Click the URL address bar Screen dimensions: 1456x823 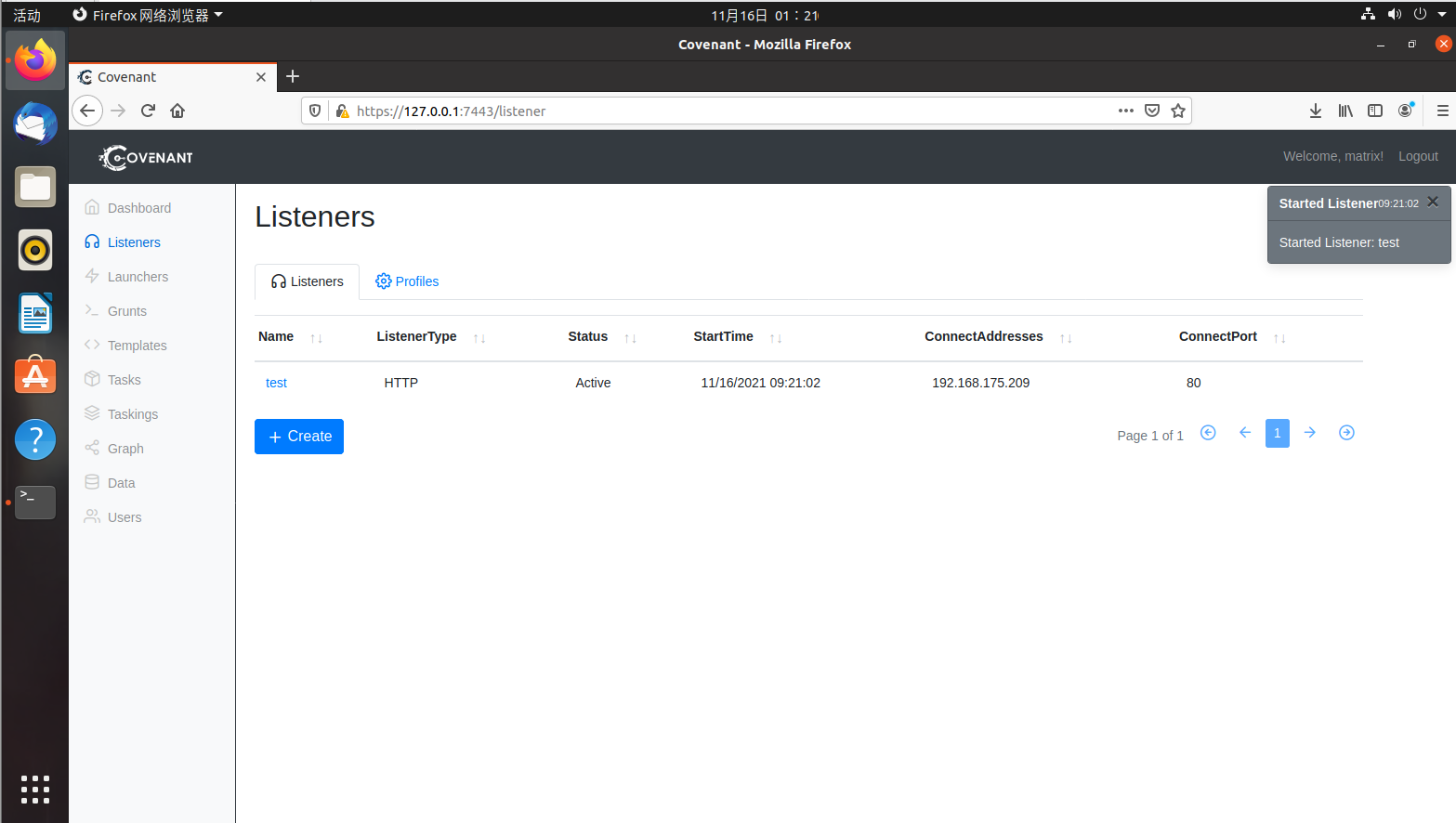point(725,111)
